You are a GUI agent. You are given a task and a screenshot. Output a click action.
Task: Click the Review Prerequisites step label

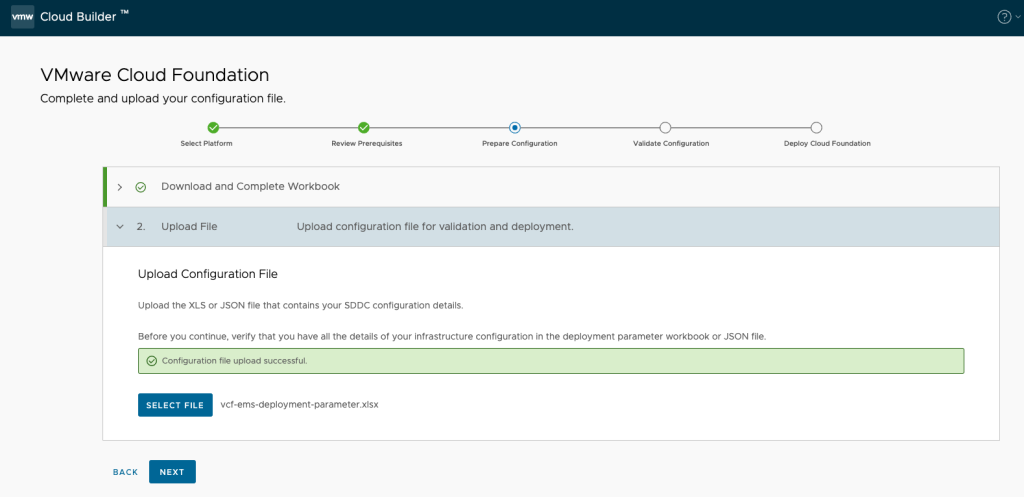[x=367, y=144]
